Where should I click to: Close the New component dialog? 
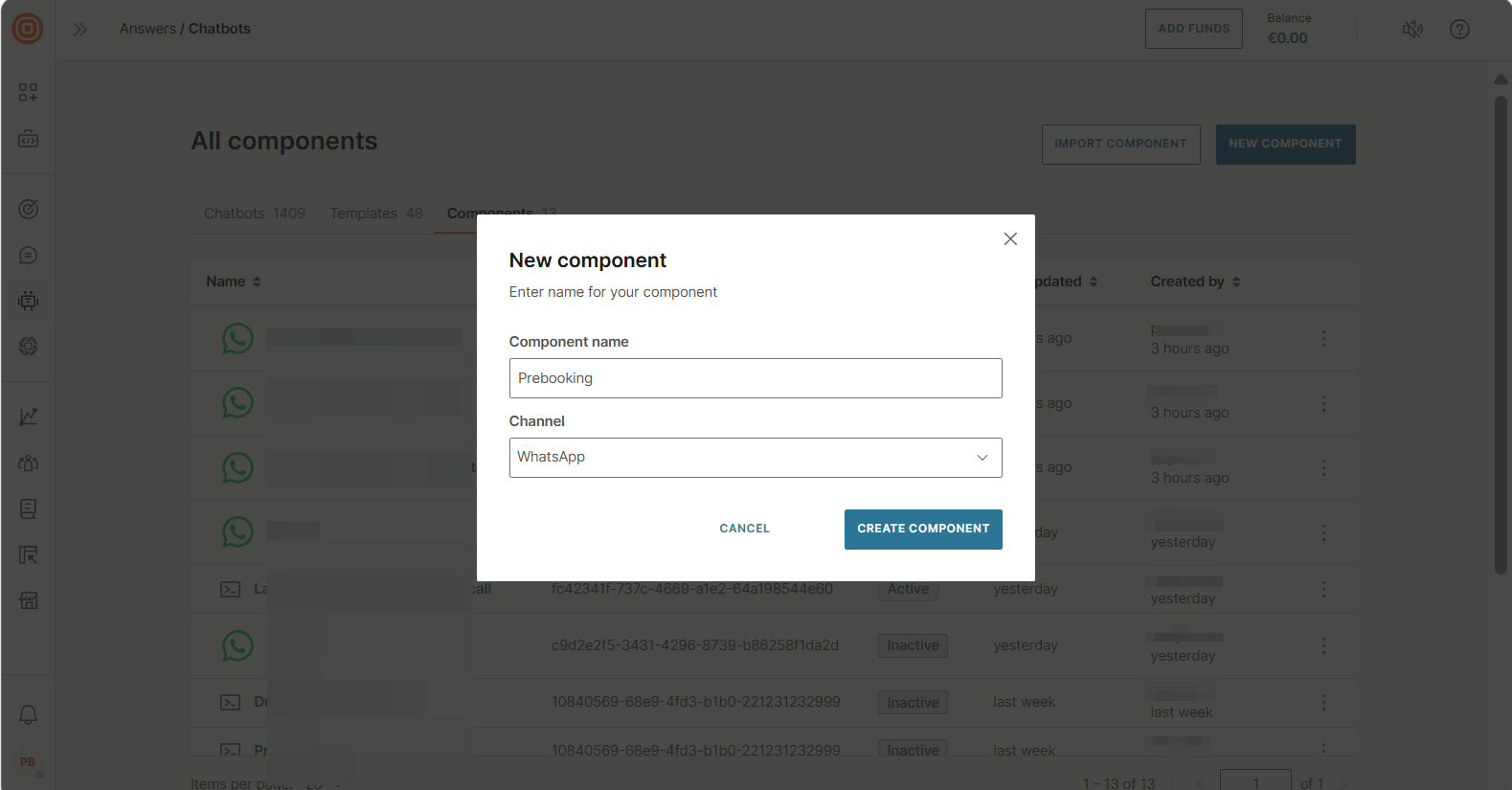(x=1010, y=239)
